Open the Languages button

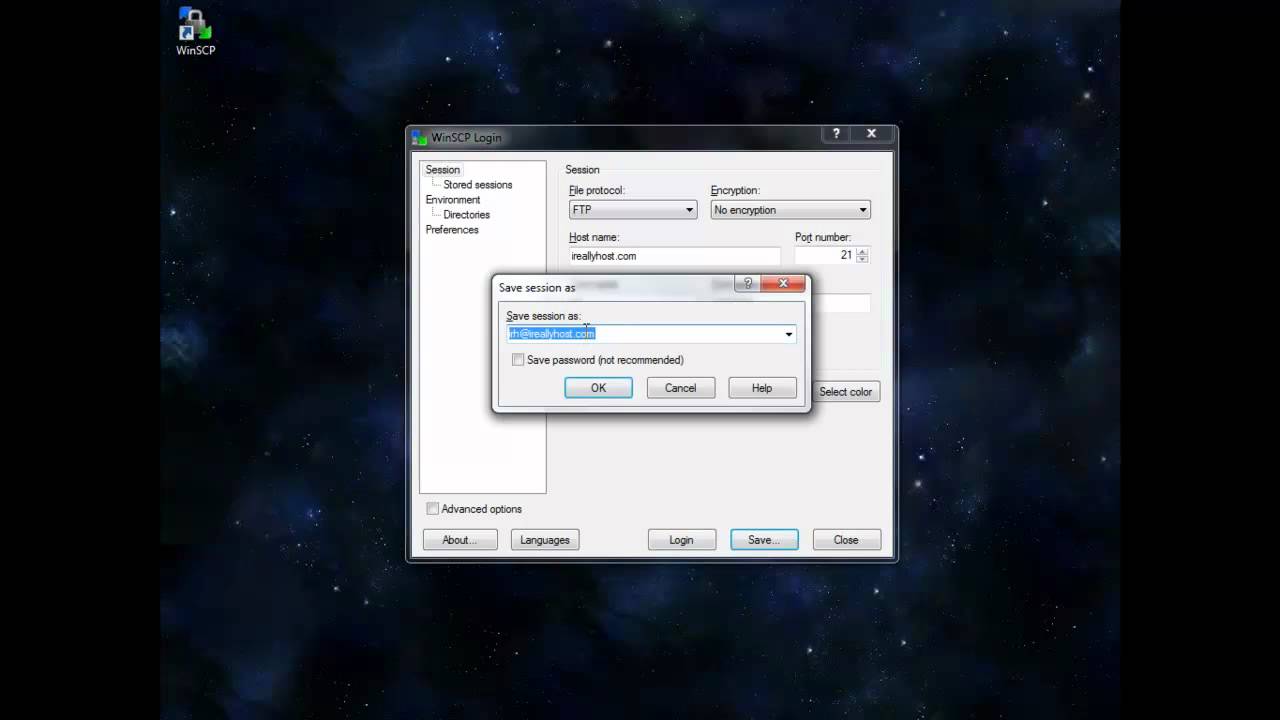545,540
